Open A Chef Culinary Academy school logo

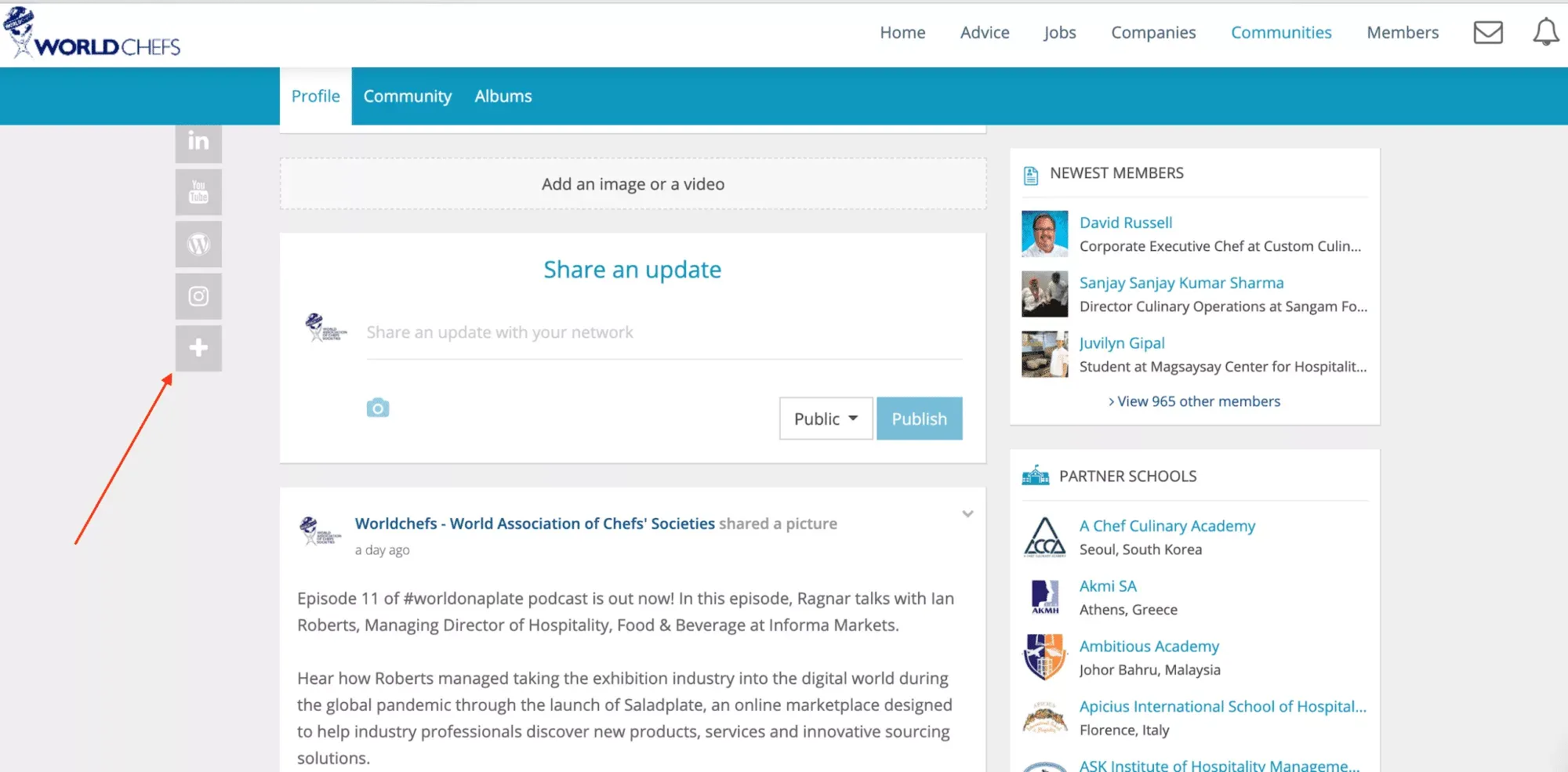[1044, 538]
